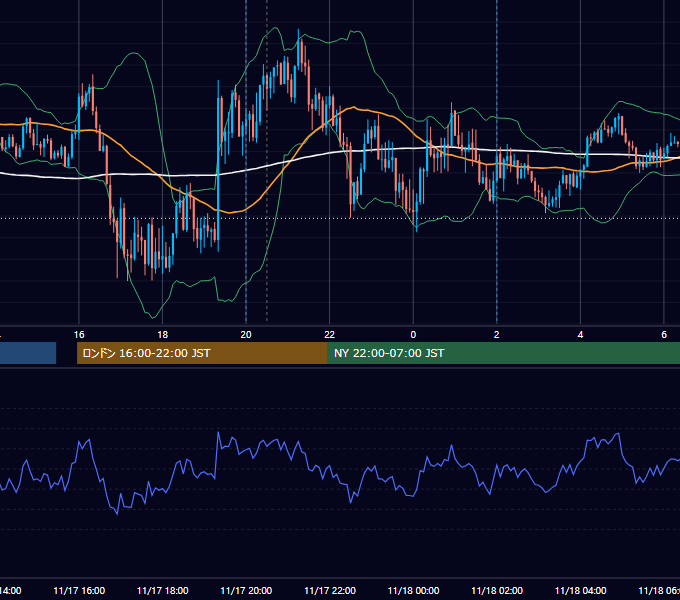Select the 11/17 22:00 date label
680x600 pixels.
coord(330,590)
